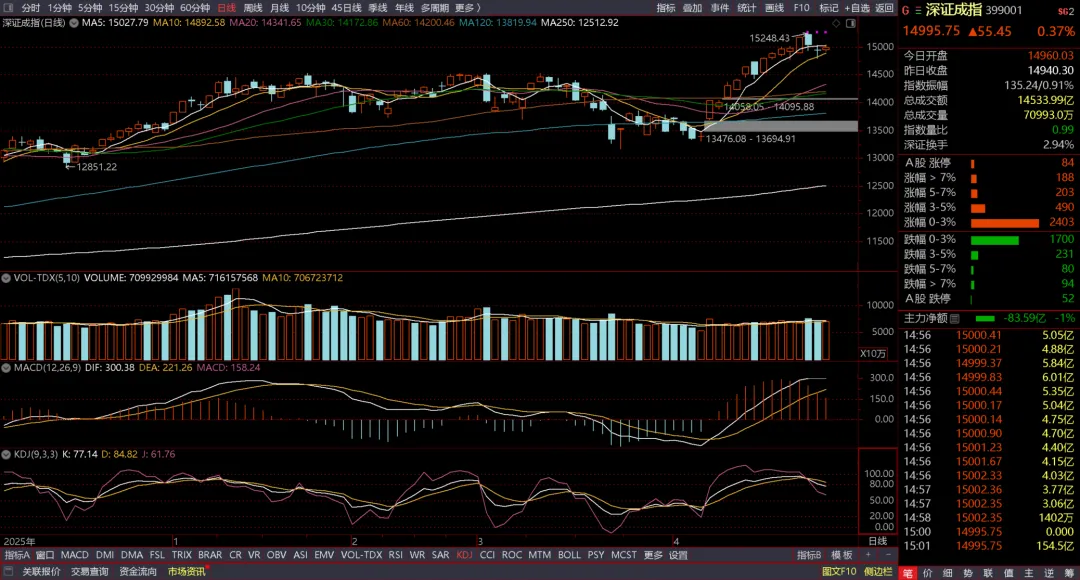Click the plus zoom button beside 模板

coord(869,555)
